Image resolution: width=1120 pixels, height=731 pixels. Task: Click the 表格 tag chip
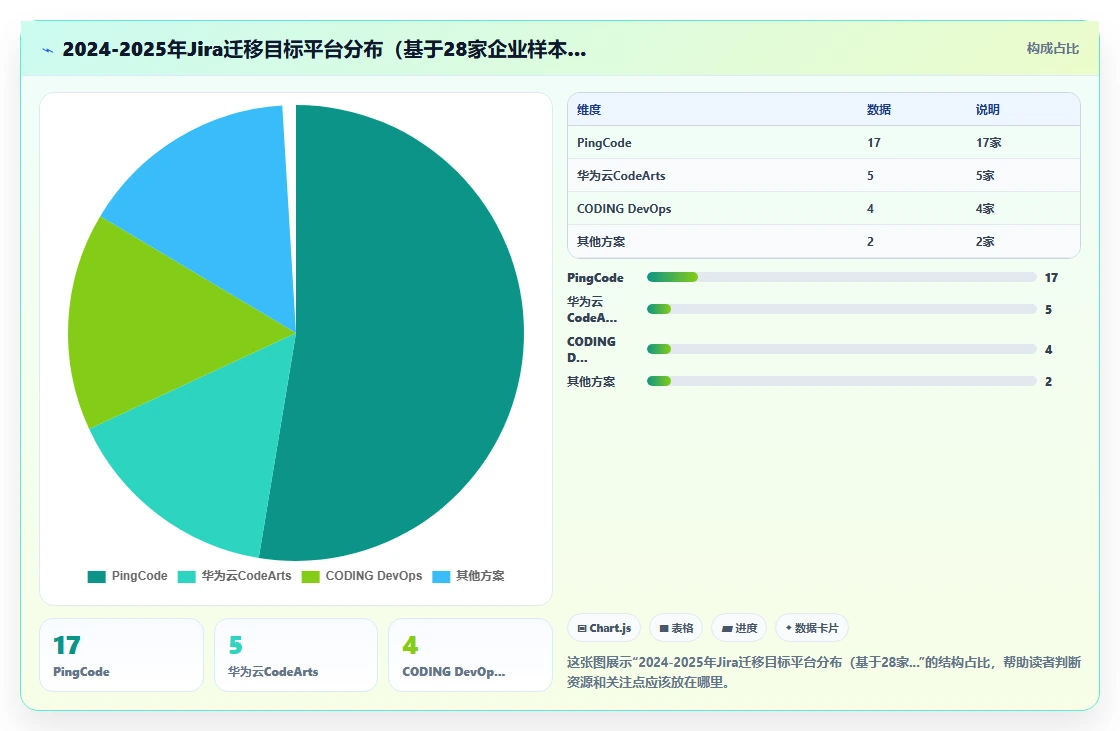point(676,628)
